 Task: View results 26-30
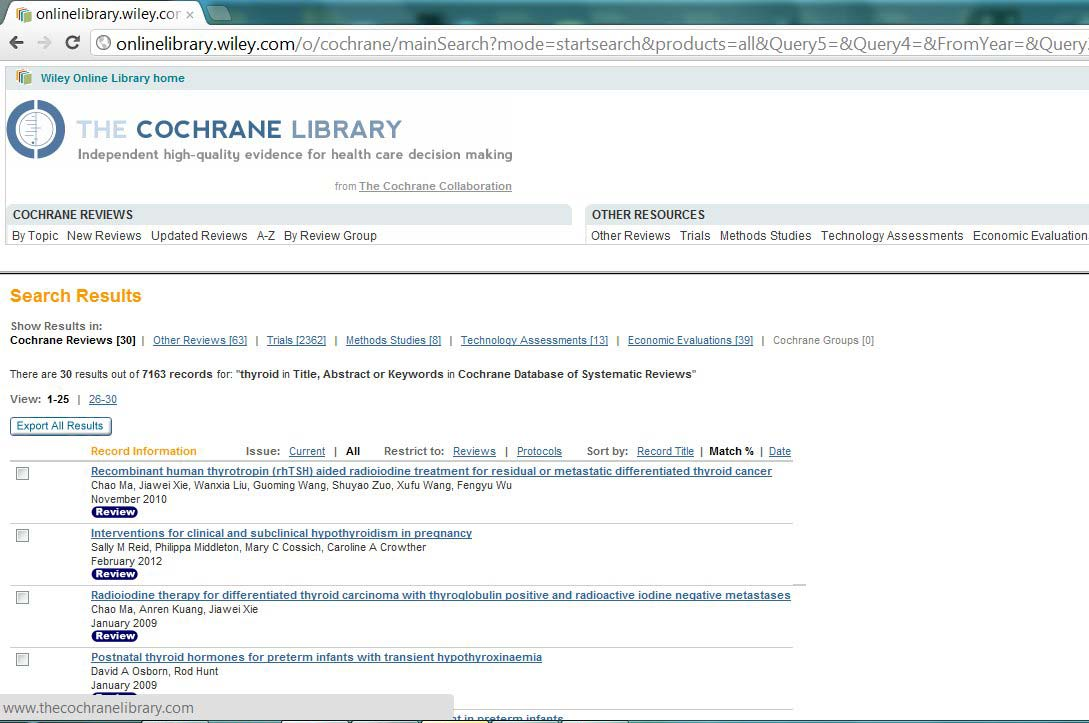point(103,399)
